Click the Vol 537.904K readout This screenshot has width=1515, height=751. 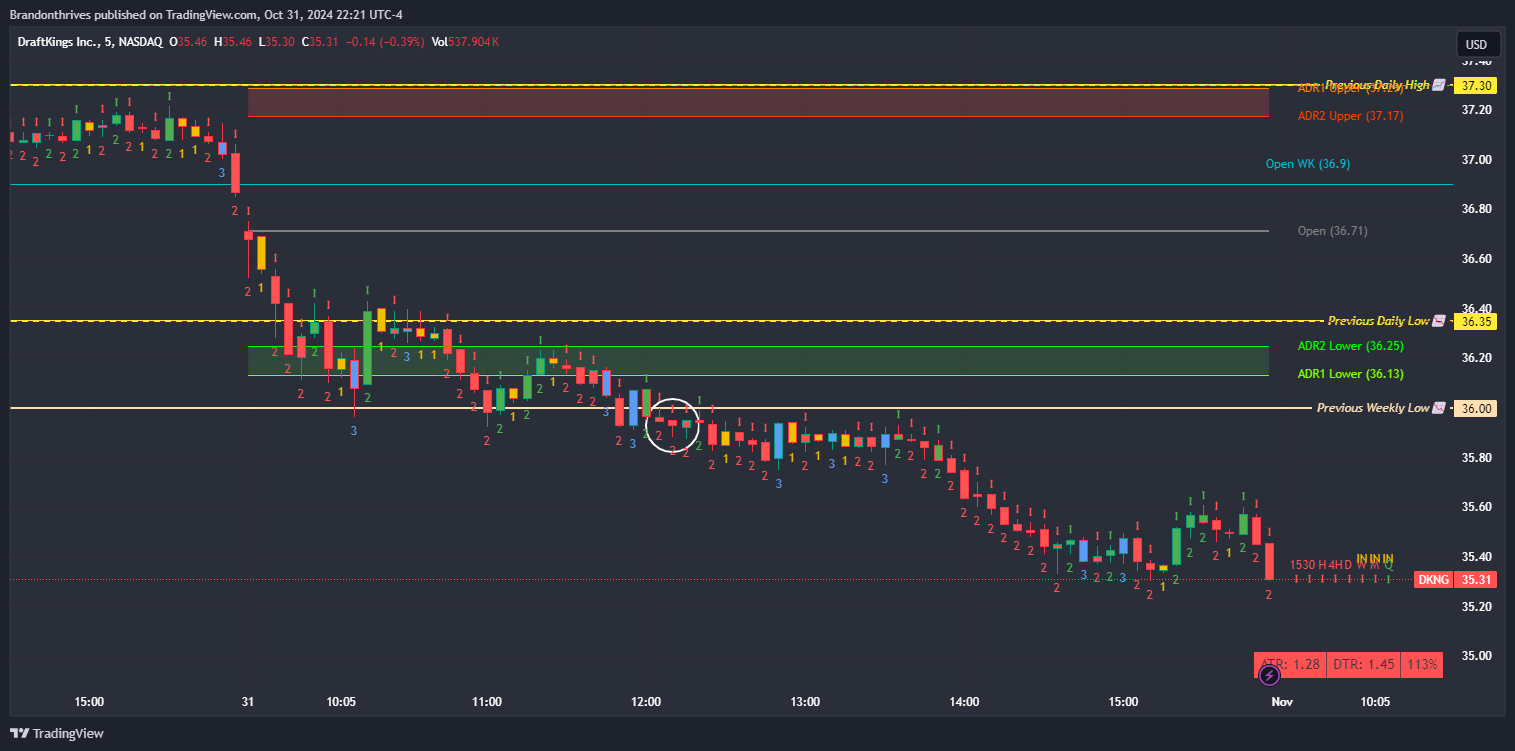click(x=465, y=42)
